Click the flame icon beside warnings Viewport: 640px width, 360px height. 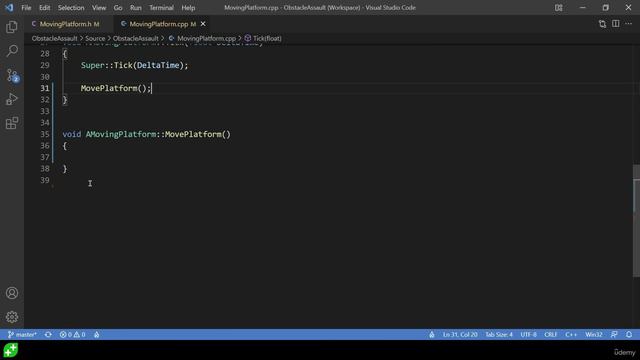[97, 335]
